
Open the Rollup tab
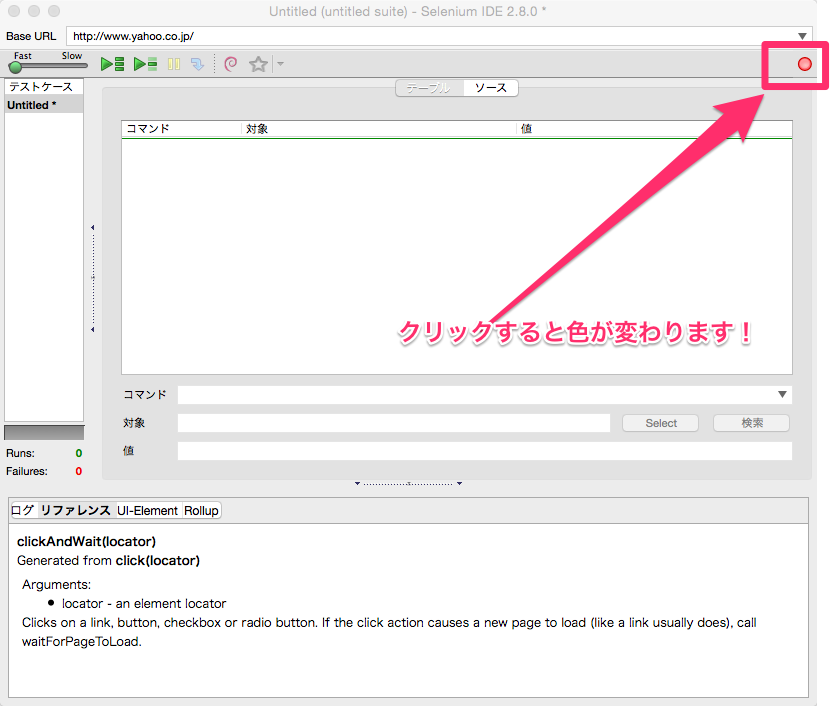pyautogui.click(x=201, y=511)
